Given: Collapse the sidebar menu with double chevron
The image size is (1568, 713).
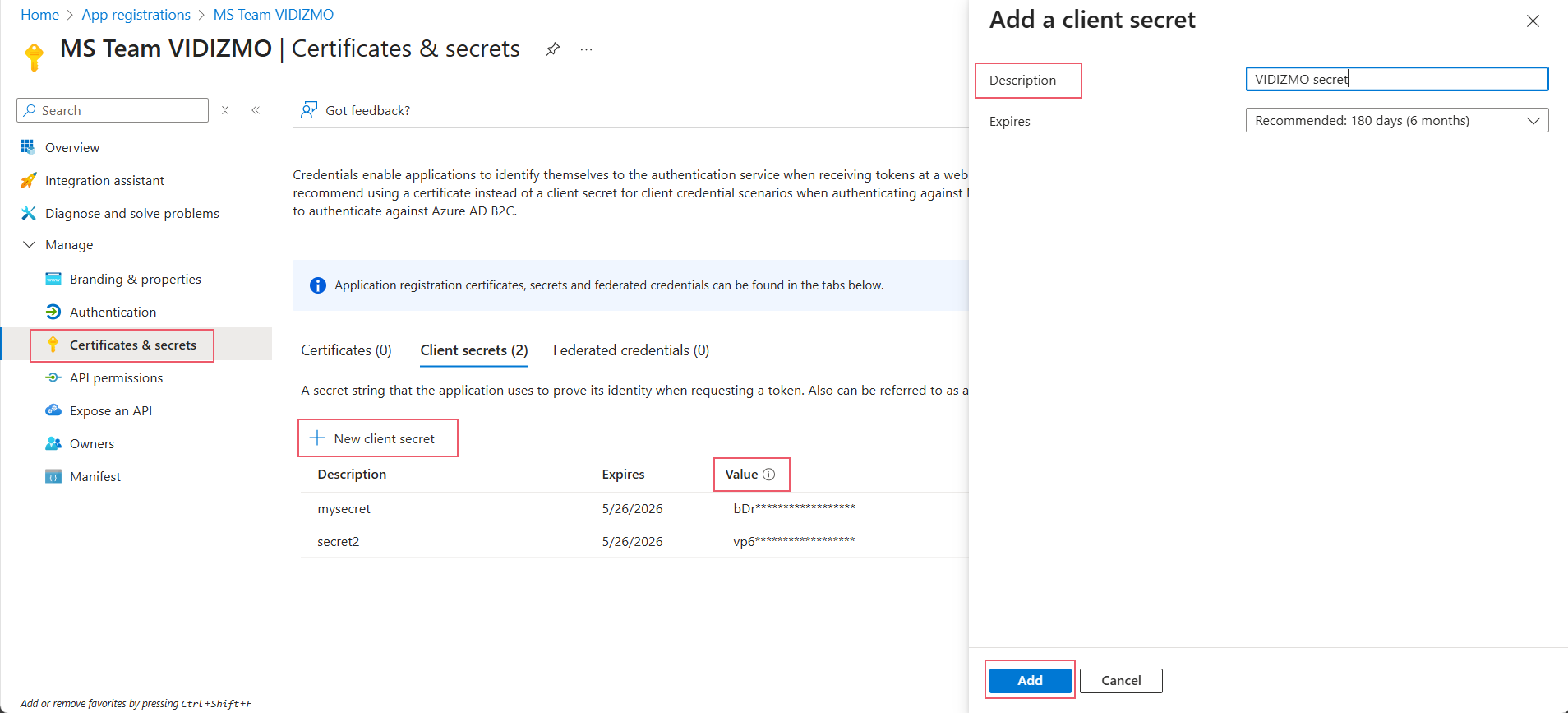Looking at the screenshot, I should (x=256, y=110).
